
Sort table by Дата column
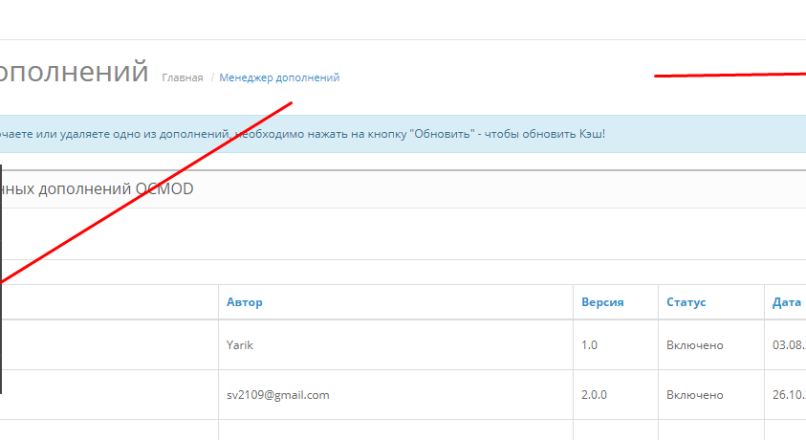(x=786, y=302)
